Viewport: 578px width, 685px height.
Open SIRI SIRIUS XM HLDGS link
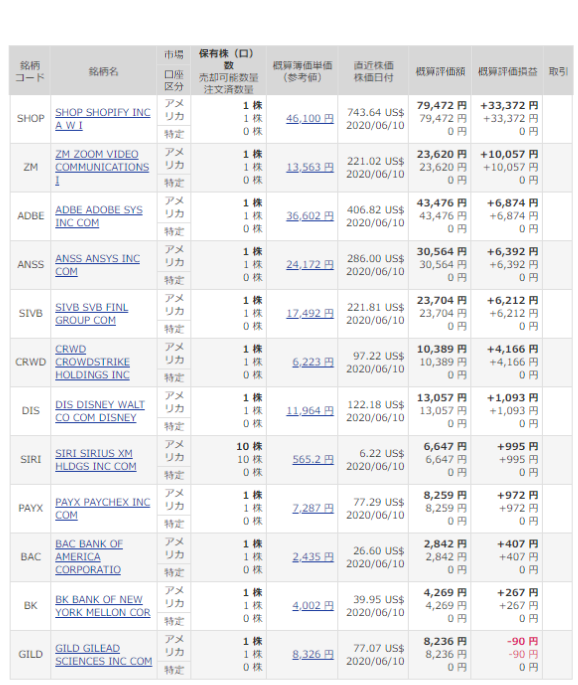96,460
